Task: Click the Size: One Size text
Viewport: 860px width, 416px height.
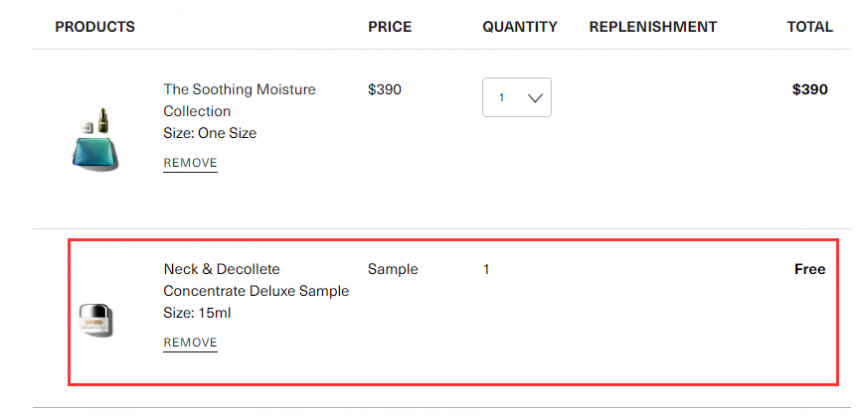Action: [x=210, y=133]
